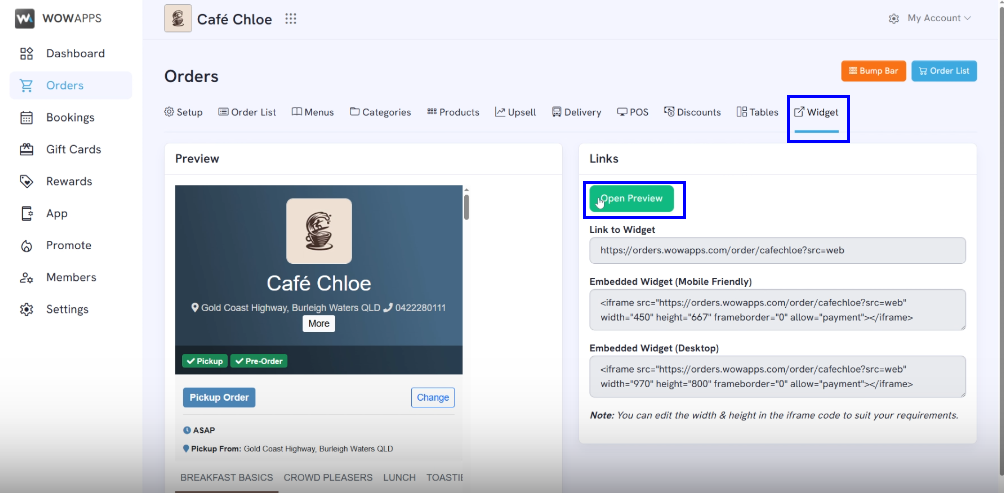Image resolution: width=1004 pixels, height=493 pixels.
Task: Select the BREAKFAST BASICS category in preview
Action: tap(227, 478)
